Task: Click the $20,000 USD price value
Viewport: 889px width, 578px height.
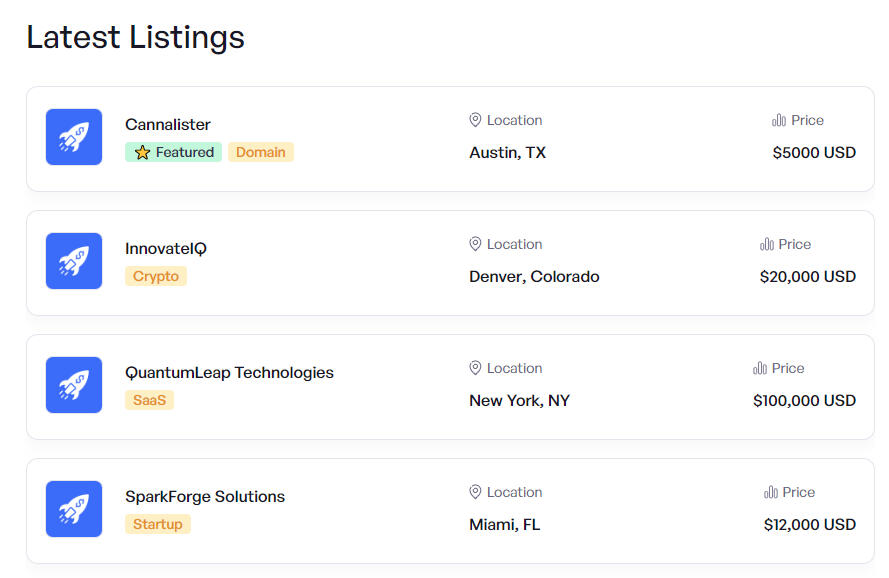Action: click(x=807, y=277)
